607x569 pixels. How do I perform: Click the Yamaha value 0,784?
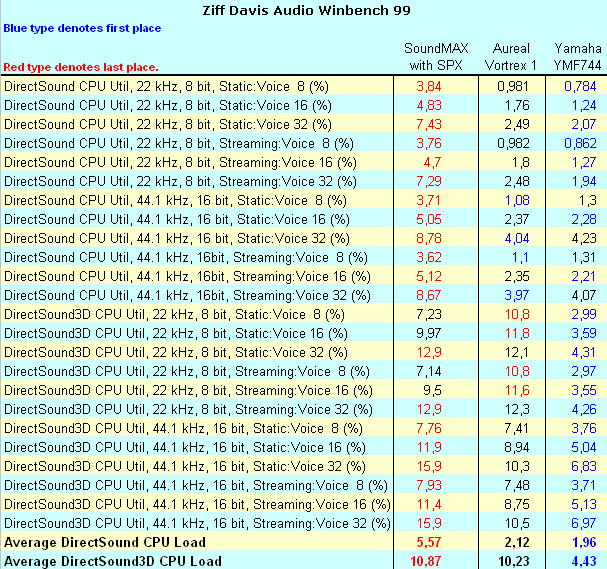pyautogui.click(x=580, y=86)
